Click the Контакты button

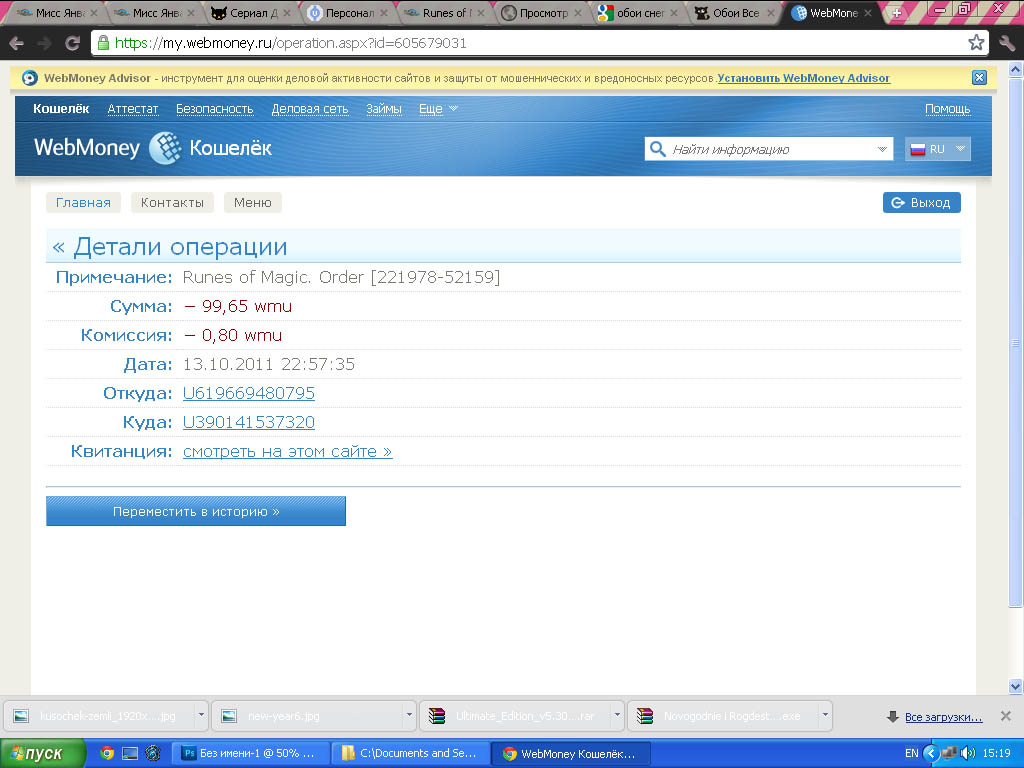(172, 202)
